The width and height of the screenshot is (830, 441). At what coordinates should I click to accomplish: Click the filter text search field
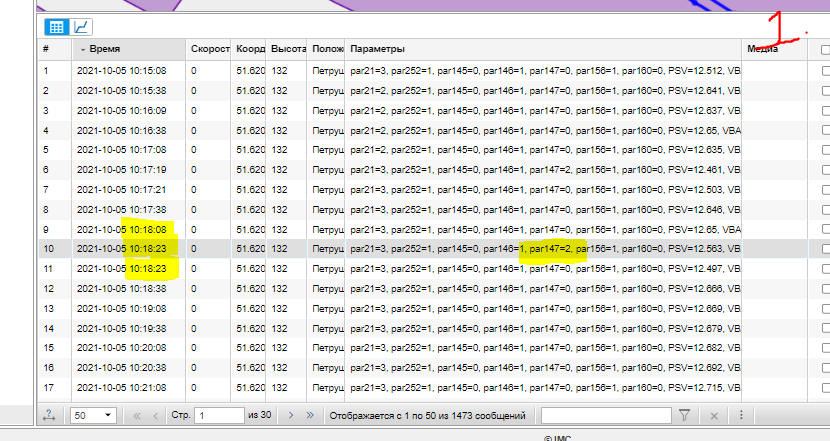[x=606, y=415]
